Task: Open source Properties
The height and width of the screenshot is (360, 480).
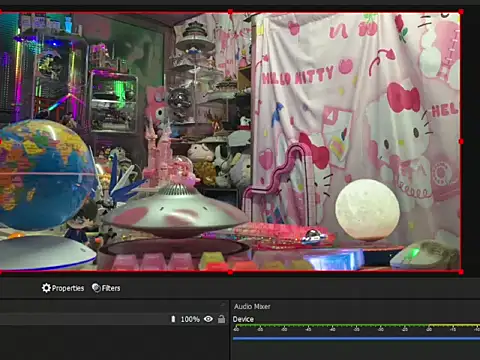Action: click(x=63, y=288)
